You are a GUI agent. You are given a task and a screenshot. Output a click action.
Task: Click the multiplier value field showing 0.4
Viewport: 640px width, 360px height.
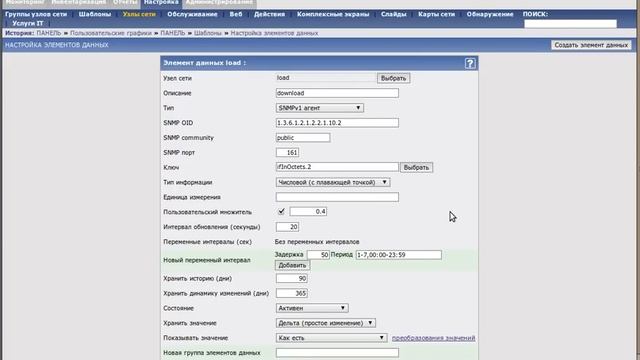(308, 211)
